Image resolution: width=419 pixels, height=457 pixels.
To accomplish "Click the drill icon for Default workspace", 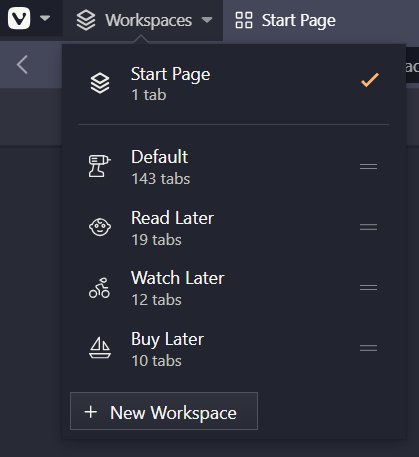I will pos(100,166).
